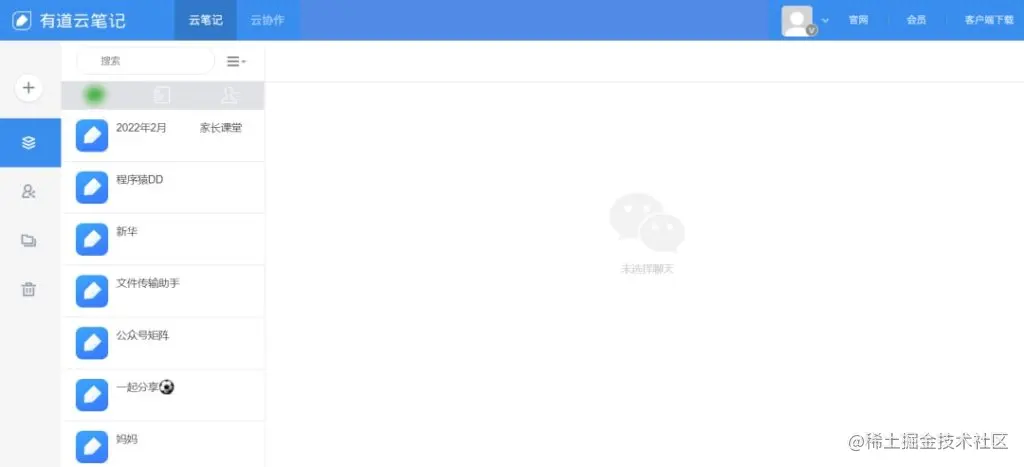Open the 程序猿DD list entry
The width and height of the screenshot is (1024, 467).
point(163,187)
